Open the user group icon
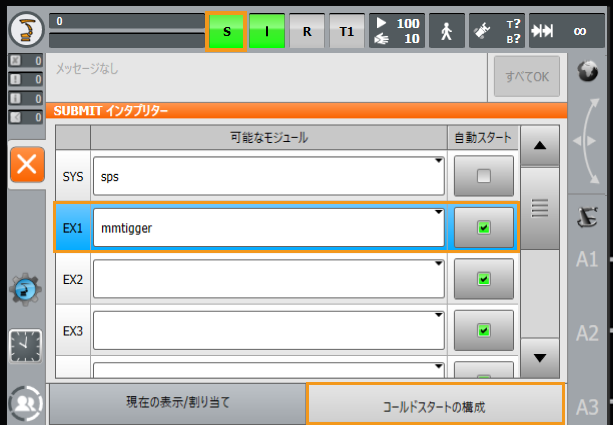 point(25,403)
